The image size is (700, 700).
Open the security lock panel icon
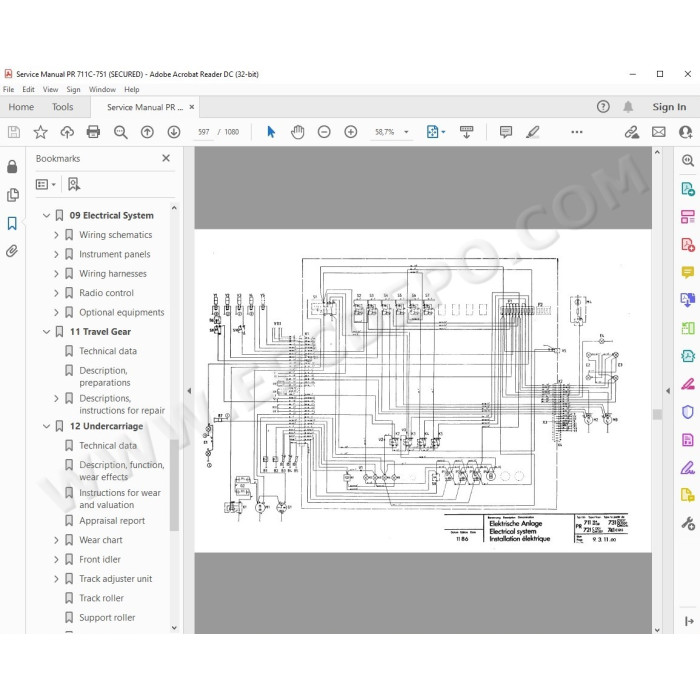tap(12, 167)
